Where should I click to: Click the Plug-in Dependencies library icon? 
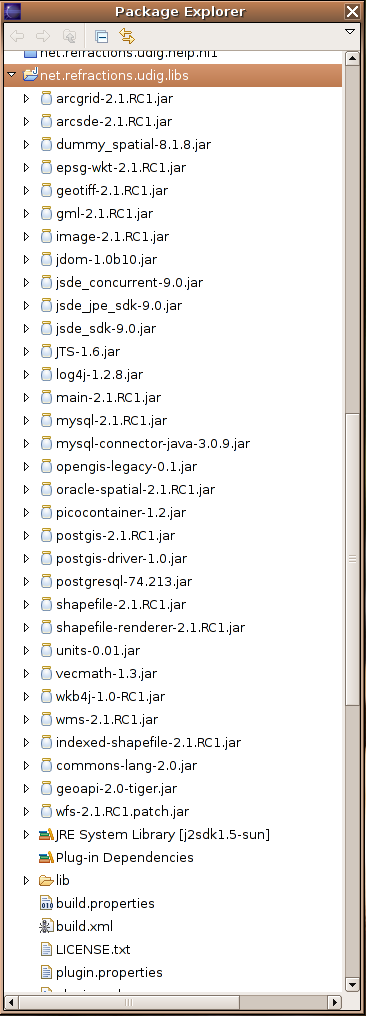46,857
